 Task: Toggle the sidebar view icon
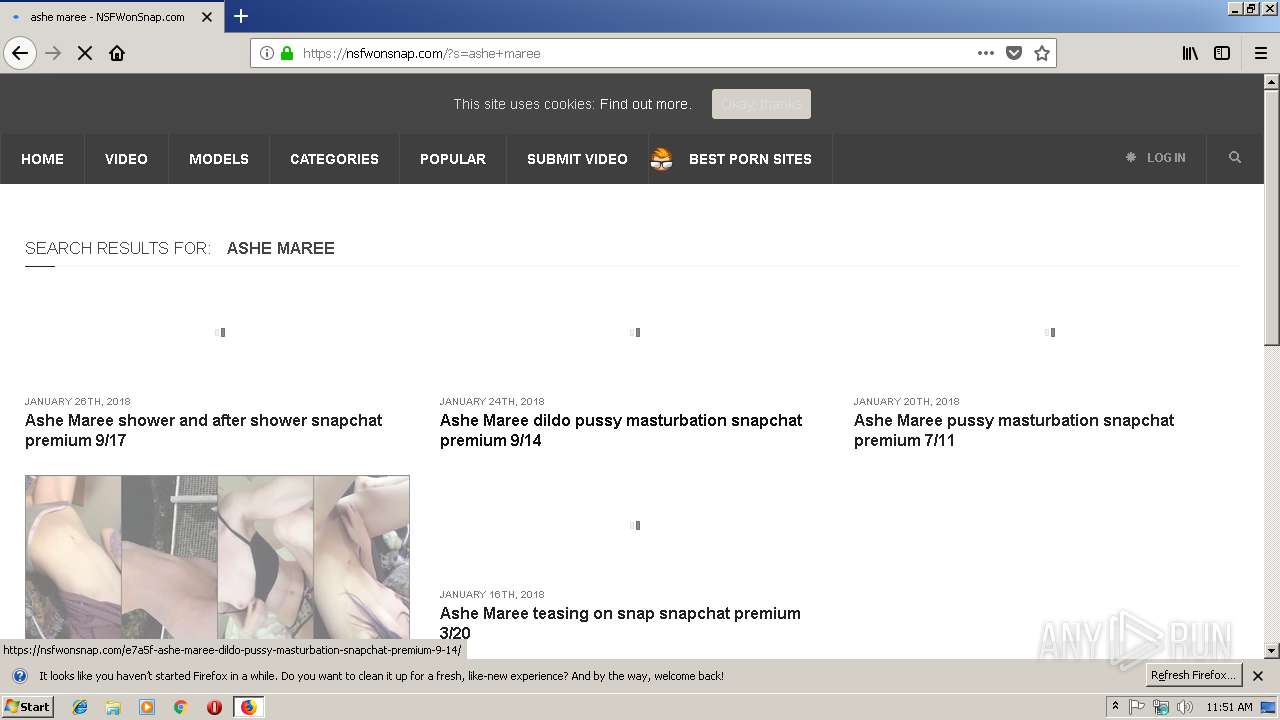(1222, 53)
